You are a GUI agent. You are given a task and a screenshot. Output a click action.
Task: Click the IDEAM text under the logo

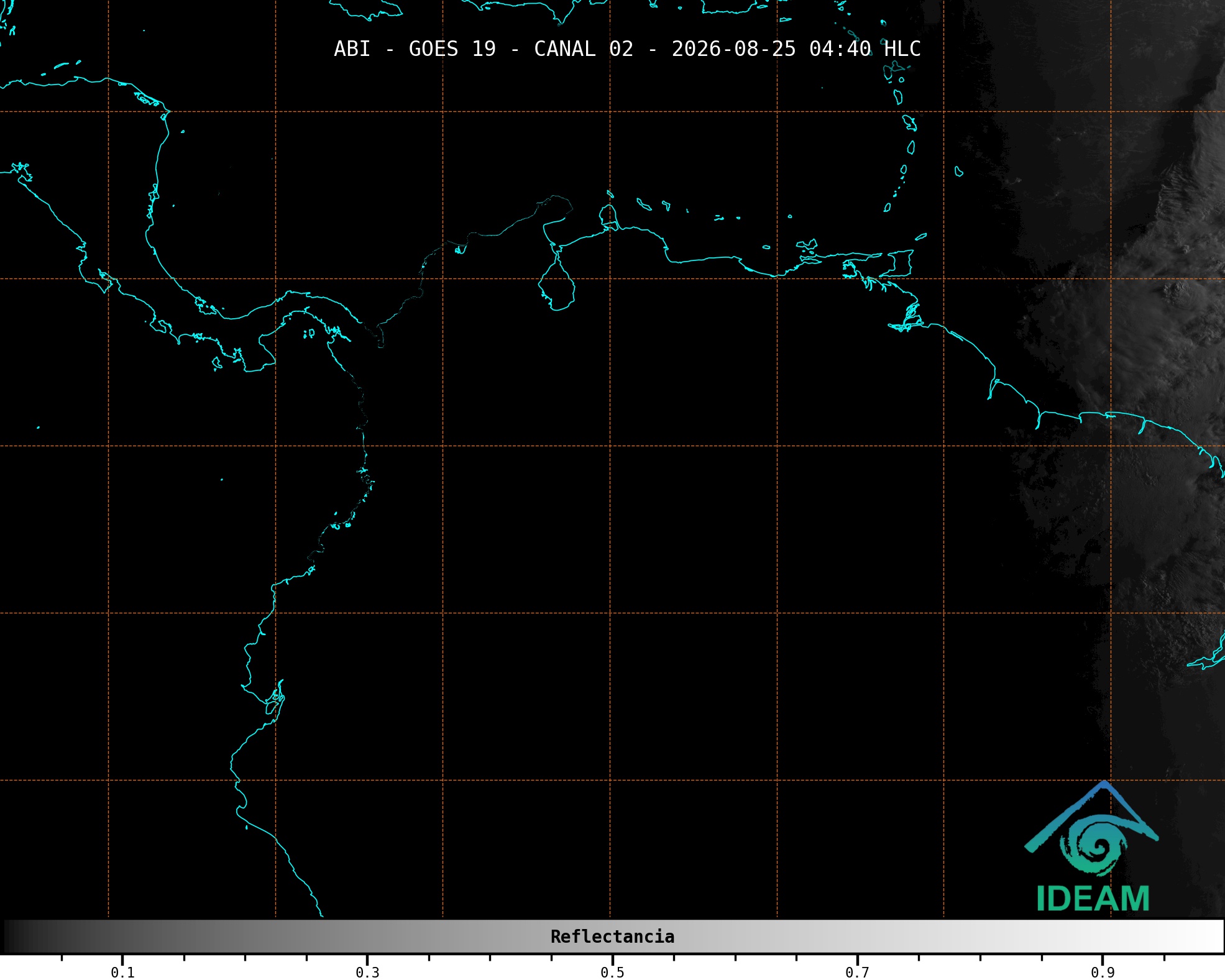click(x=1093, y=899)
